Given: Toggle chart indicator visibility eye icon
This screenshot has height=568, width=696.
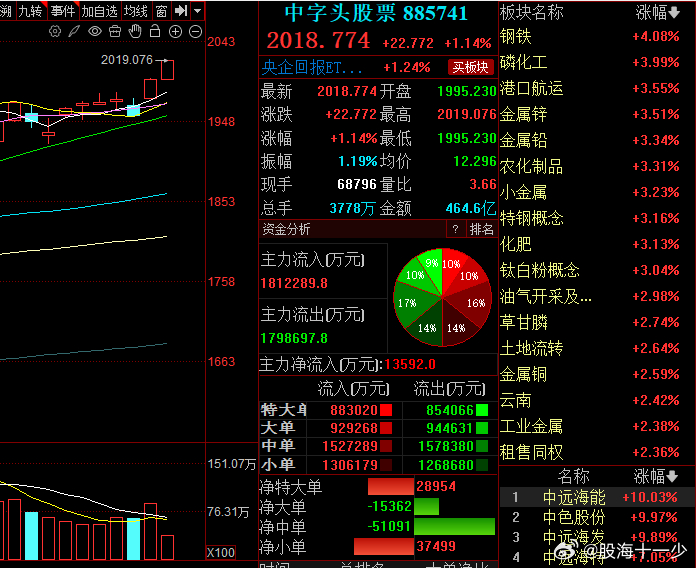Looking at the screenshot, I should pos(95,31).
